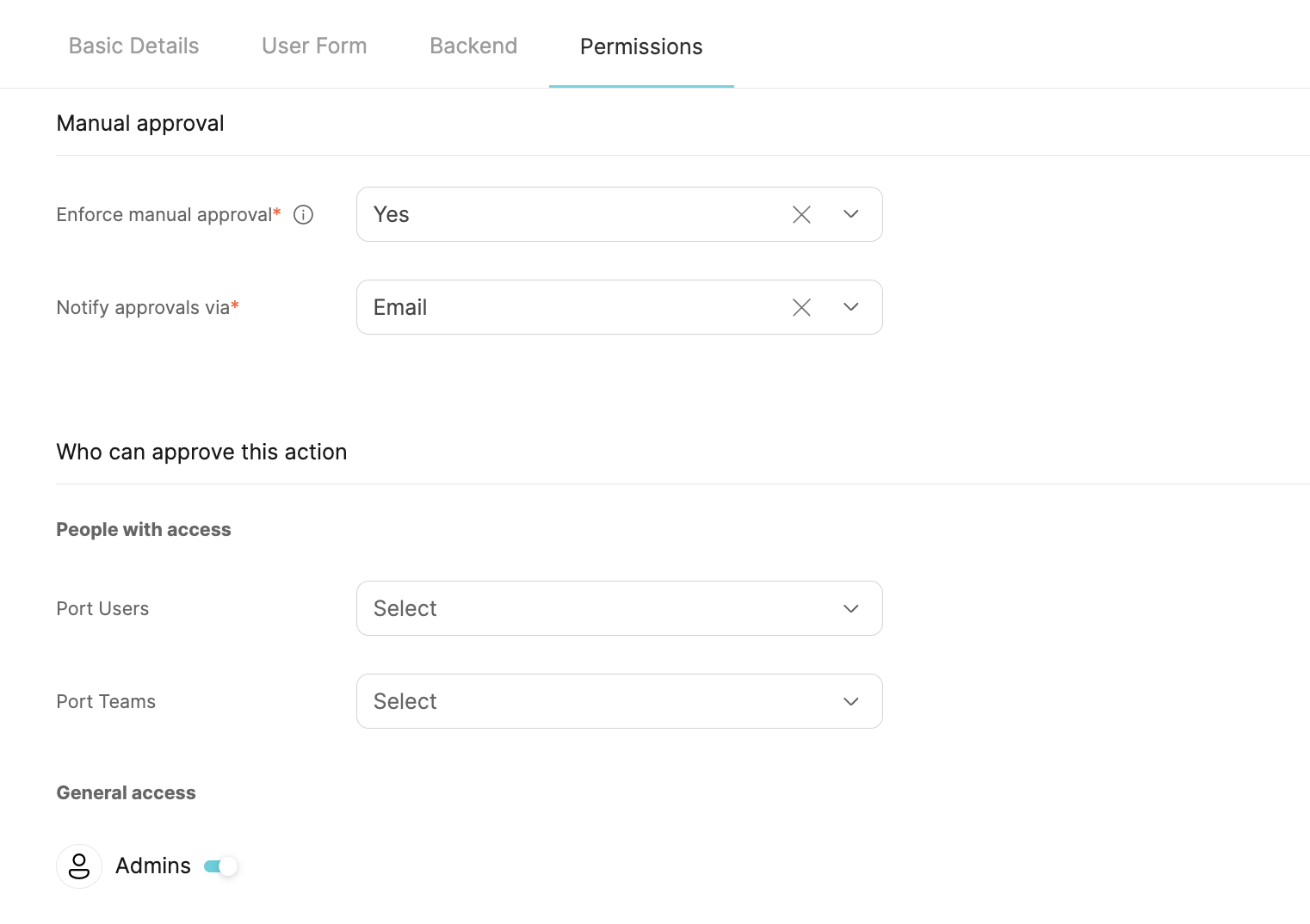Viewport: 1310px width, 924px height.
Task: Open the User Form tab
Action: coord(314,46)
